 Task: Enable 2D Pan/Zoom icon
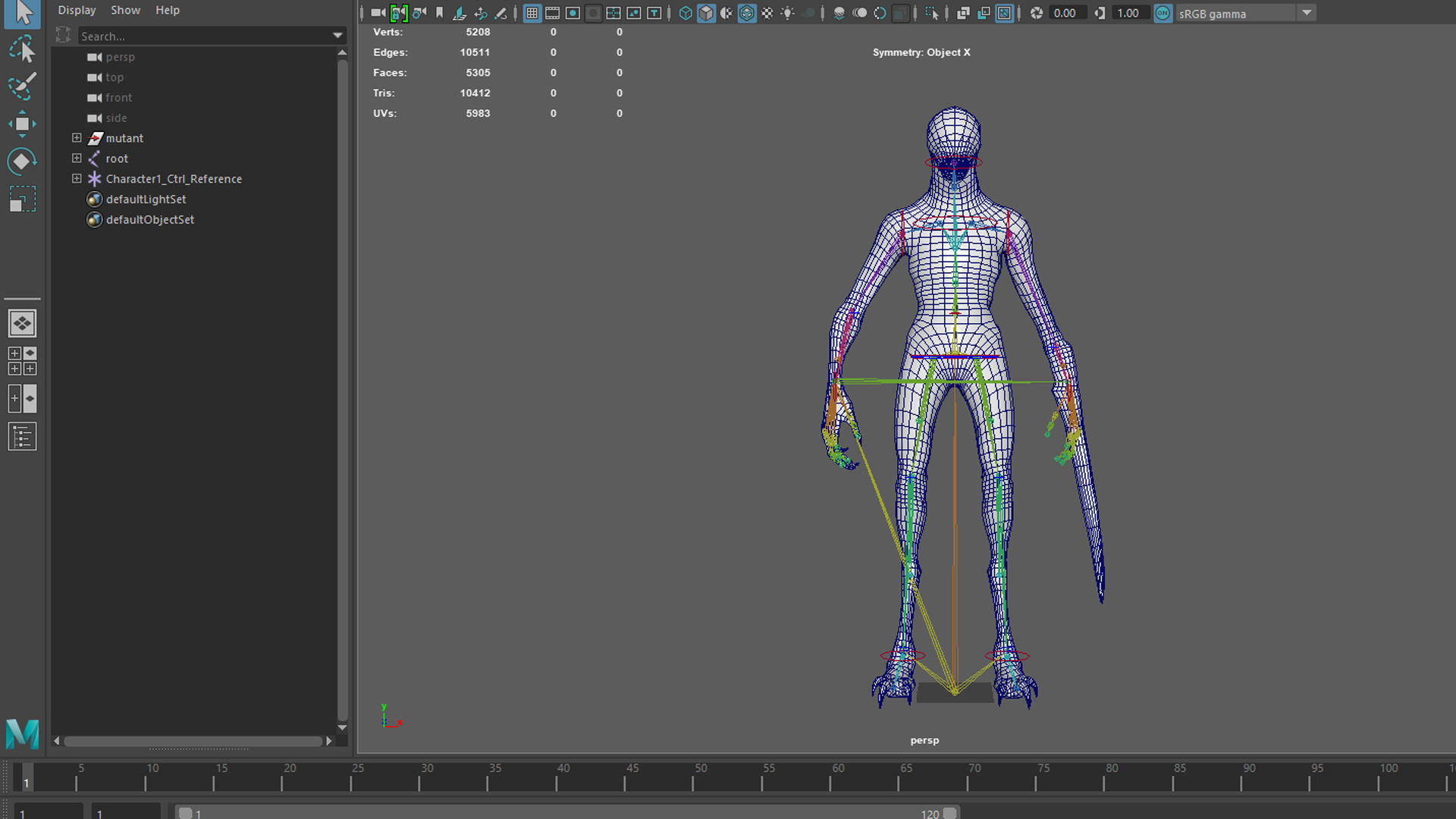480,13
